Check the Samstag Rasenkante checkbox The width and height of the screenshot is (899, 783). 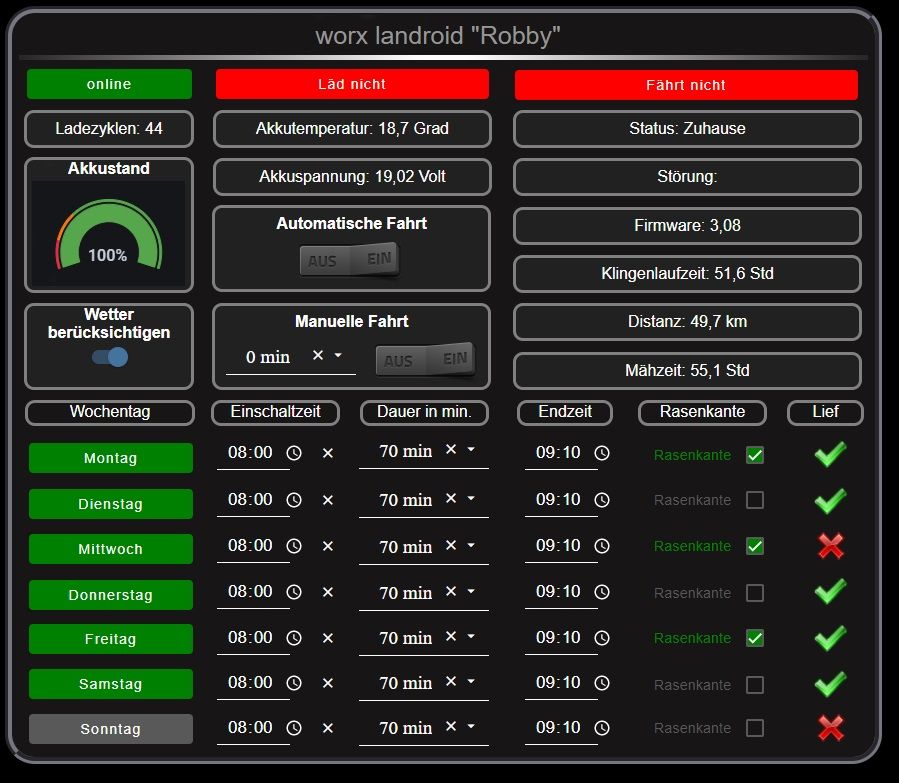click(x=755, y=684)
